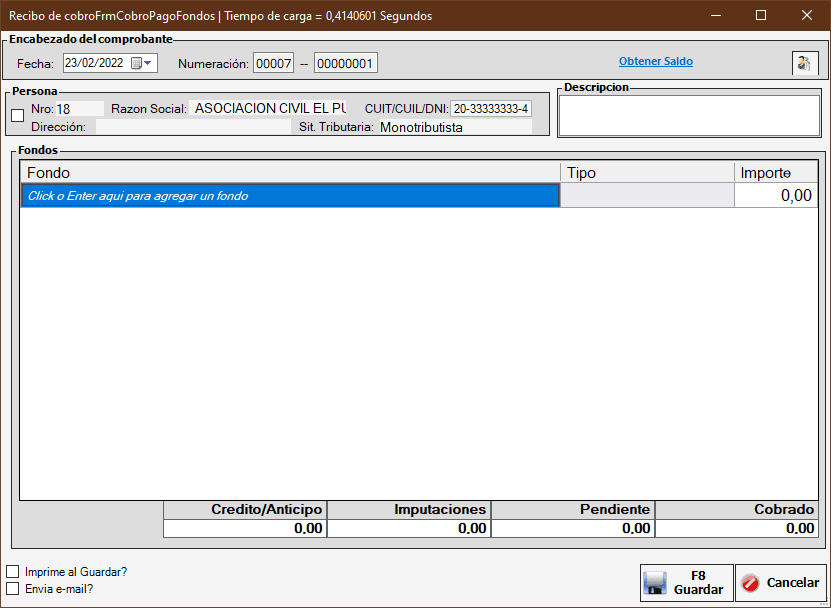
Task: Enable the Envia e-mail checkbox
Action: [13, 589]
